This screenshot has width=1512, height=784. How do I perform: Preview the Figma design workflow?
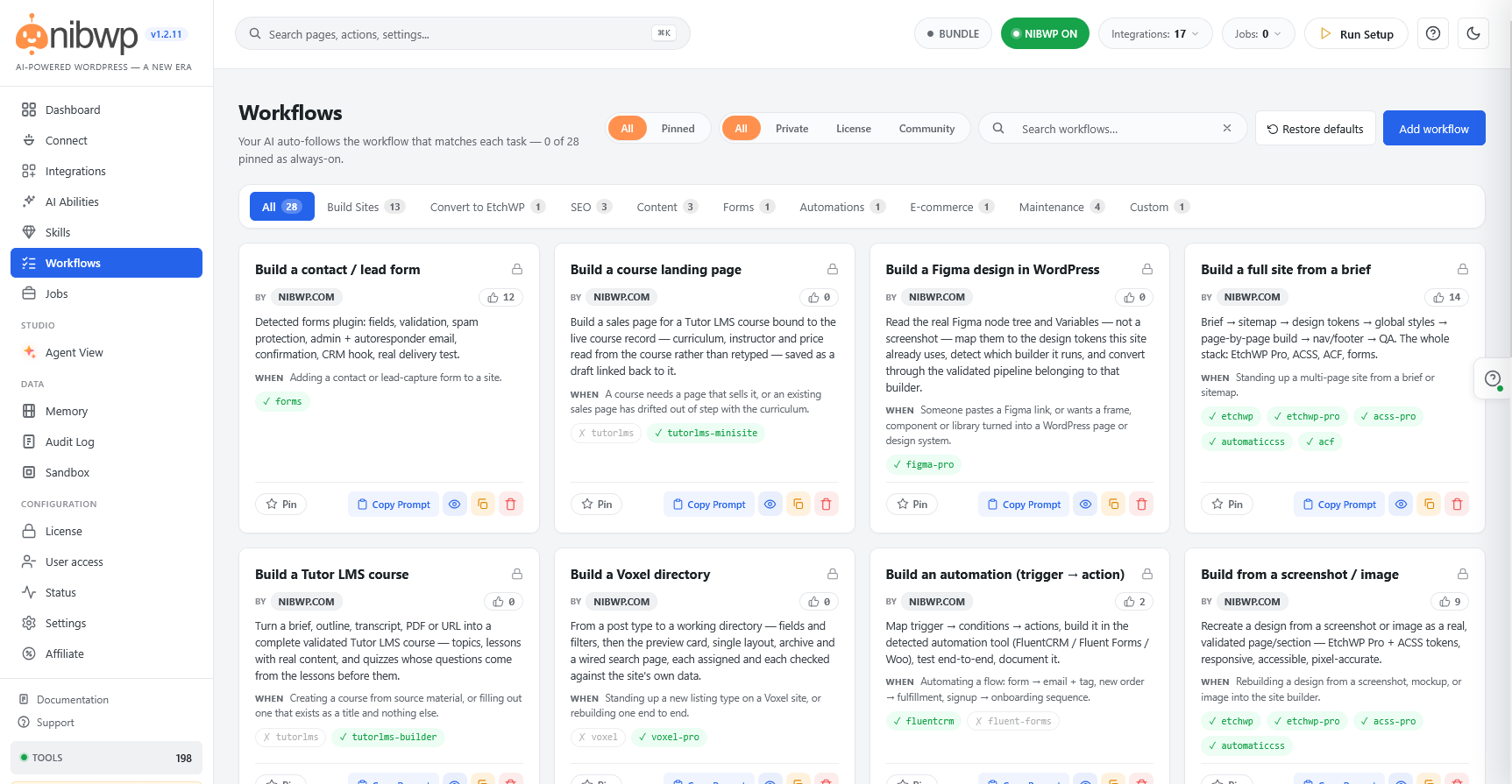click(1085, 504)
